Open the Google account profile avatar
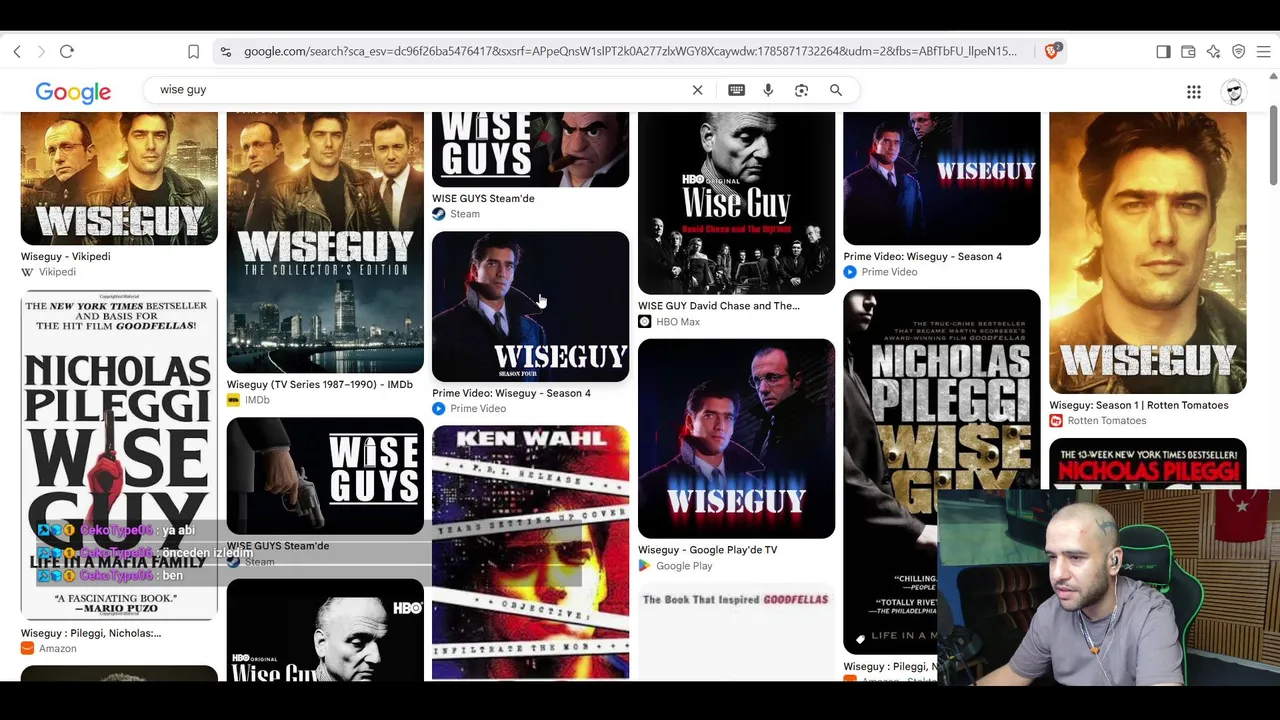Viewport: 1280px width, 720px height. coord(1234,92)
